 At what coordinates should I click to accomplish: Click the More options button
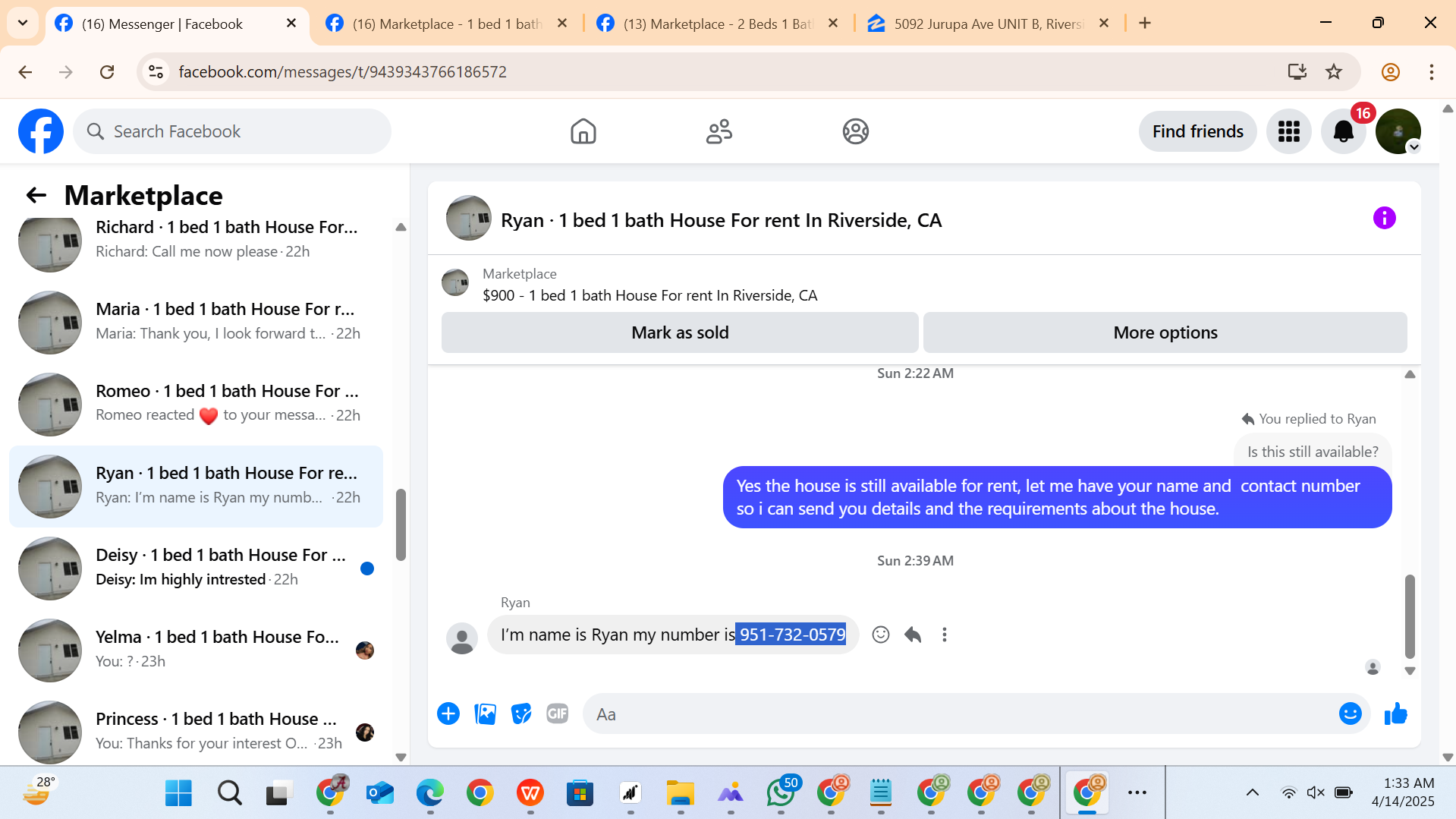pyautogui.click(x=1165, y=332)
